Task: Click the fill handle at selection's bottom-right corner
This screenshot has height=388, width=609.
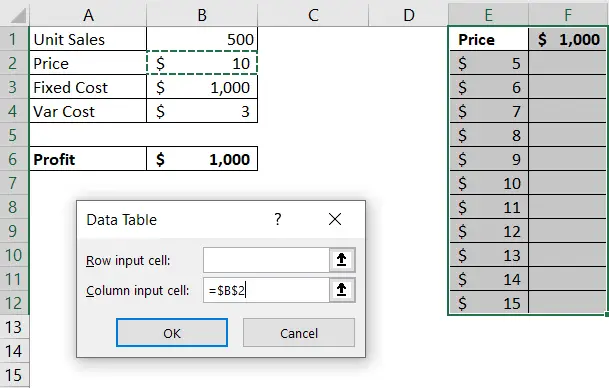Action: (607, 314)
